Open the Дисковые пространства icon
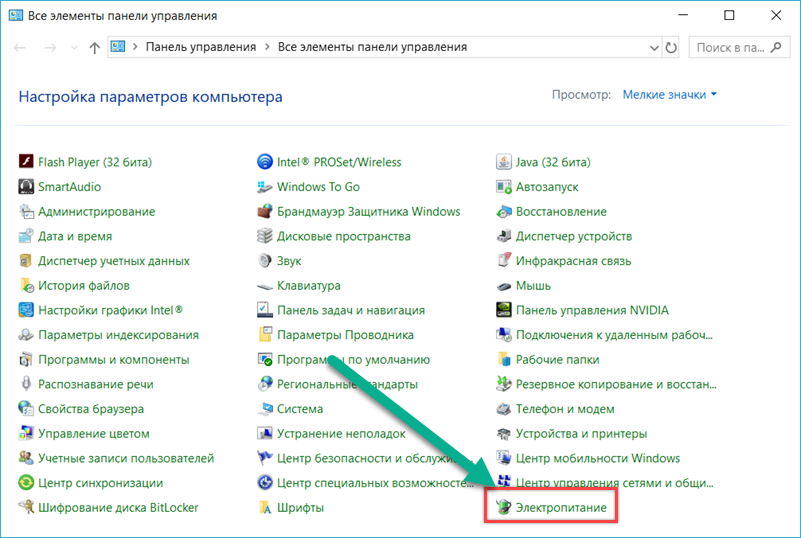Screen dimensions: 801x538 click(x=265, y=236)
